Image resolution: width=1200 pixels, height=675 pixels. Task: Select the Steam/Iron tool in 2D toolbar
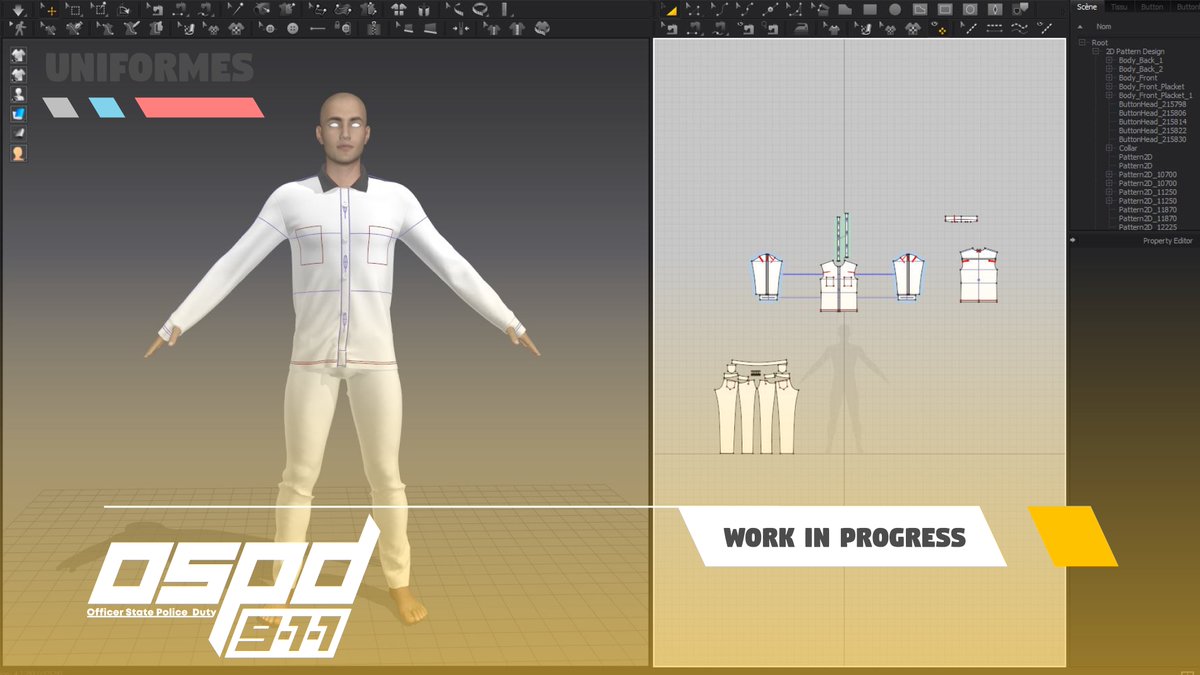click(x=801, y=28)
